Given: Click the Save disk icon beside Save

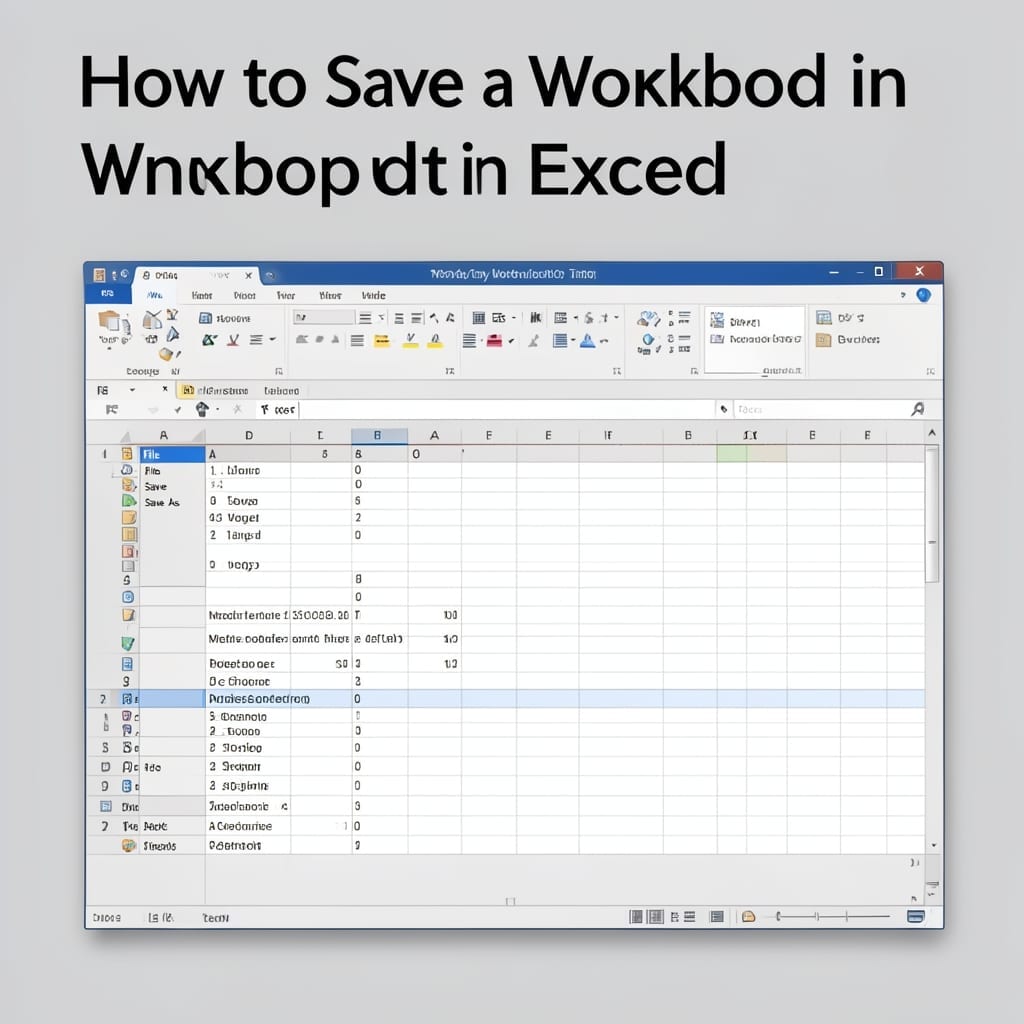Looking at the screenshot, I should pyautogui.click(x=129, y=485).
